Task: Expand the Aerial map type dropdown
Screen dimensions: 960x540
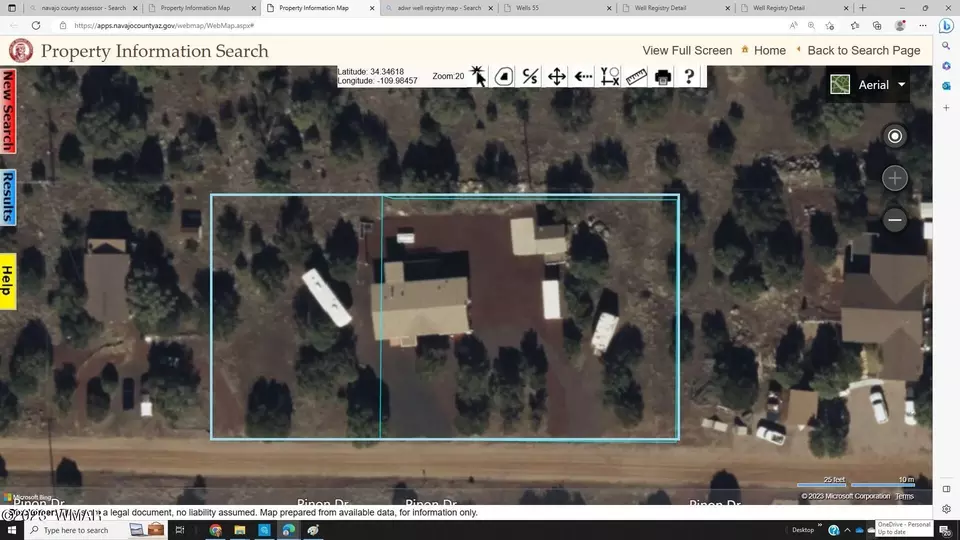Action: tap(869, 85)
